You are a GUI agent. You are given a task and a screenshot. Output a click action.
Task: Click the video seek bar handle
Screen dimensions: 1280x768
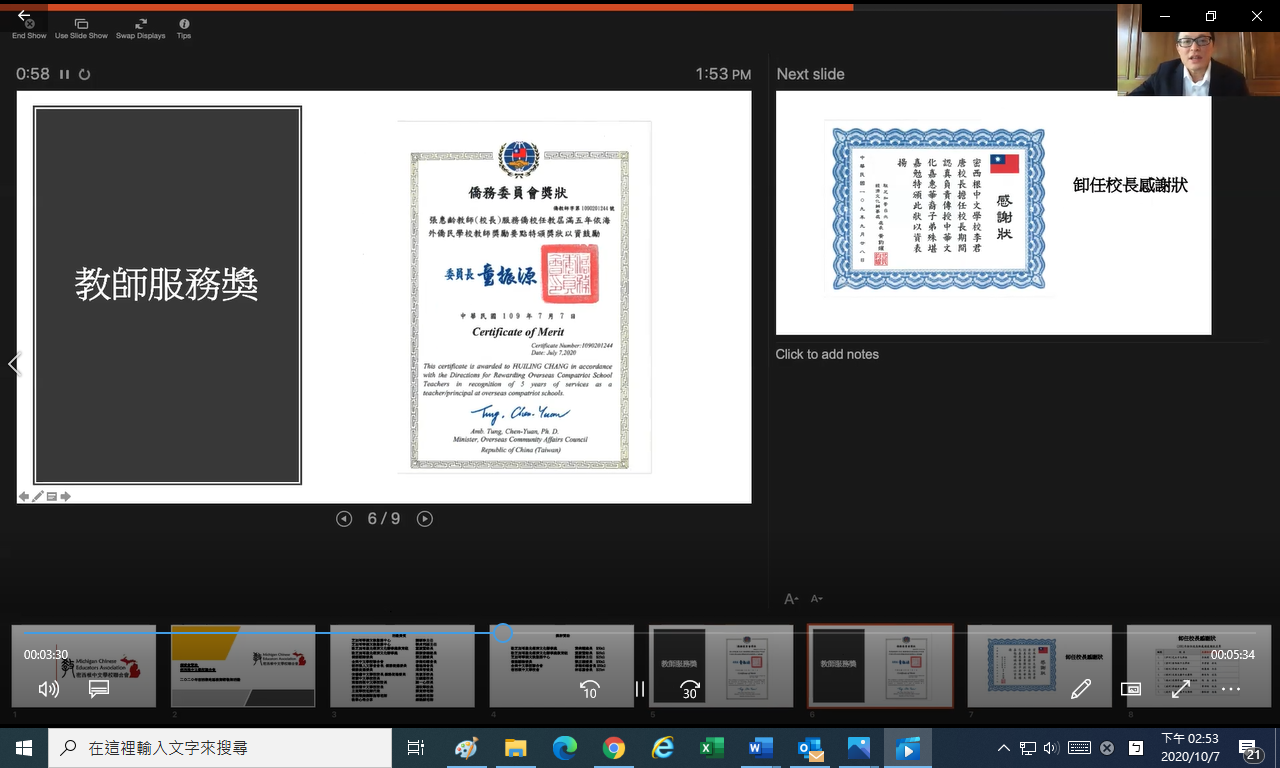(503, 633)
